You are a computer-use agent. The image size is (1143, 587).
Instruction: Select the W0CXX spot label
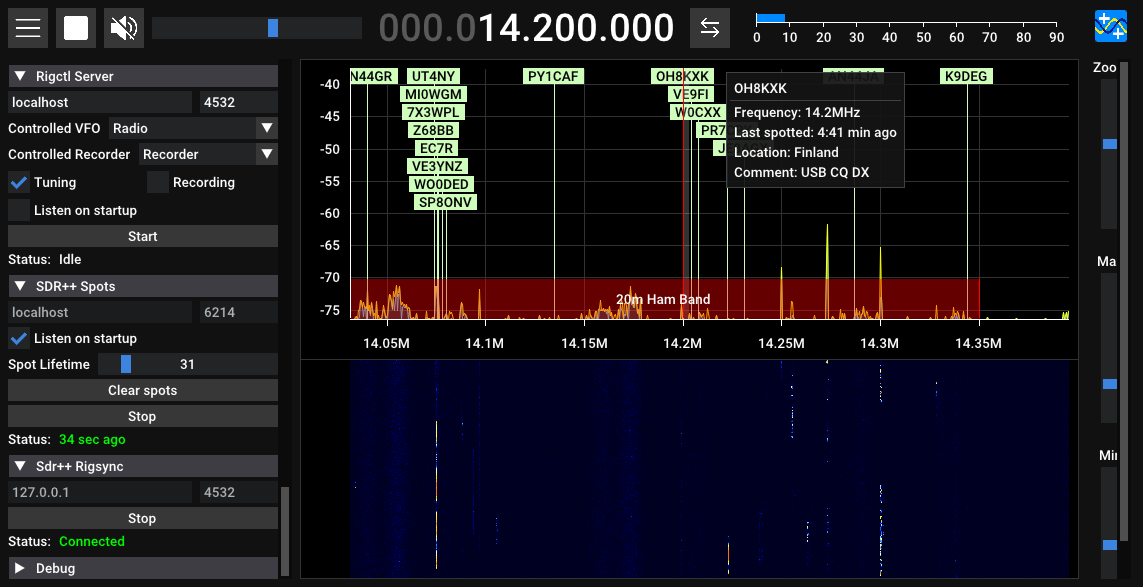[x=698, y=112]
